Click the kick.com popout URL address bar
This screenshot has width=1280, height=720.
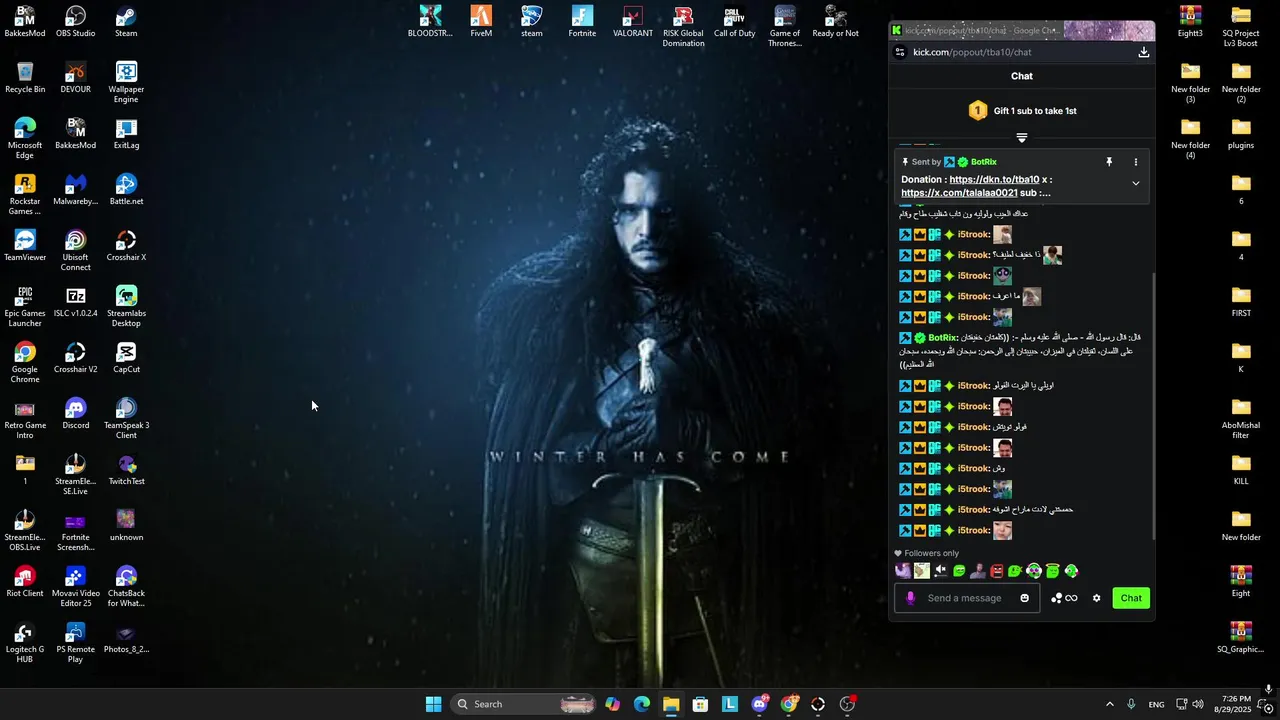click(x=1020, y=52)
